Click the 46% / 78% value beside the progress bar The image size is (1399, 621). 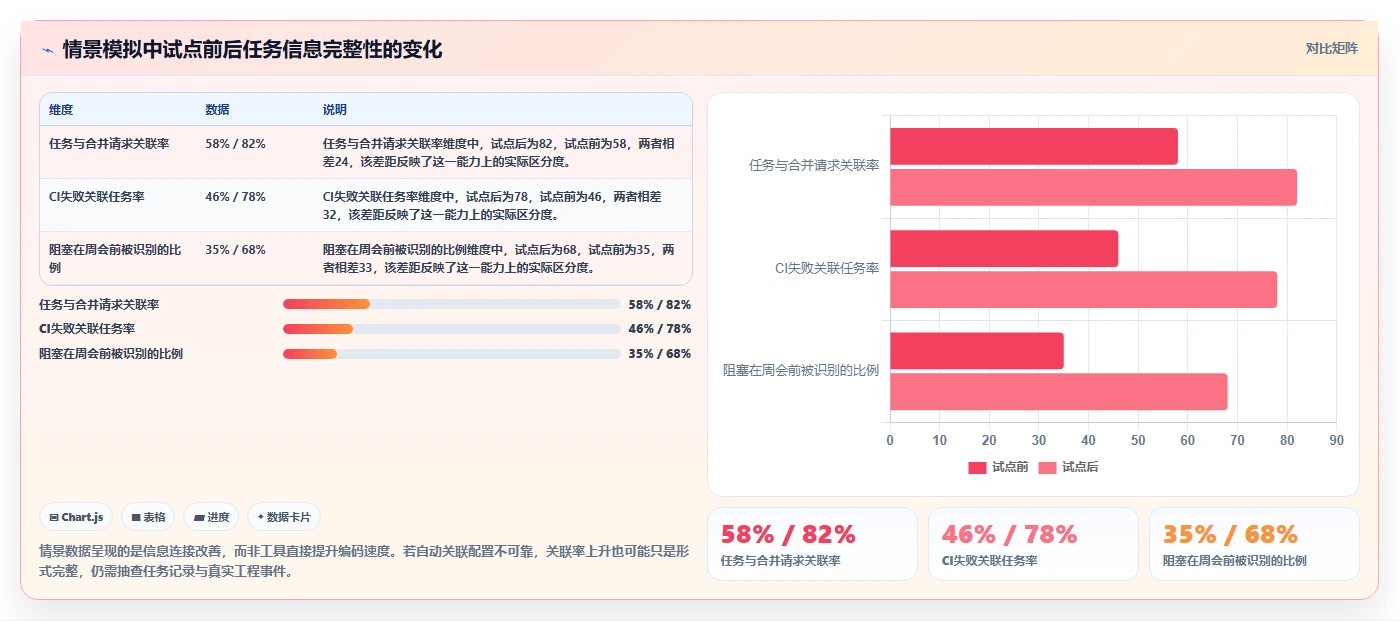point(660,329)
